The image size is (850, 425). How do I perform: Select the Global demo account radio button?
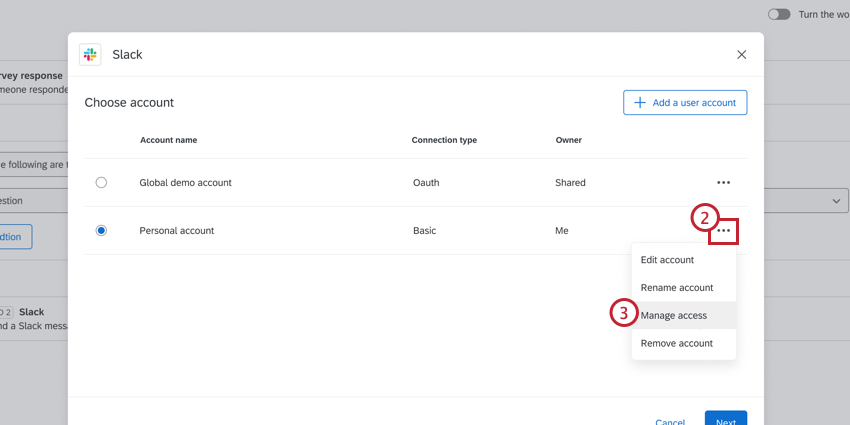(x=101, y=183)
